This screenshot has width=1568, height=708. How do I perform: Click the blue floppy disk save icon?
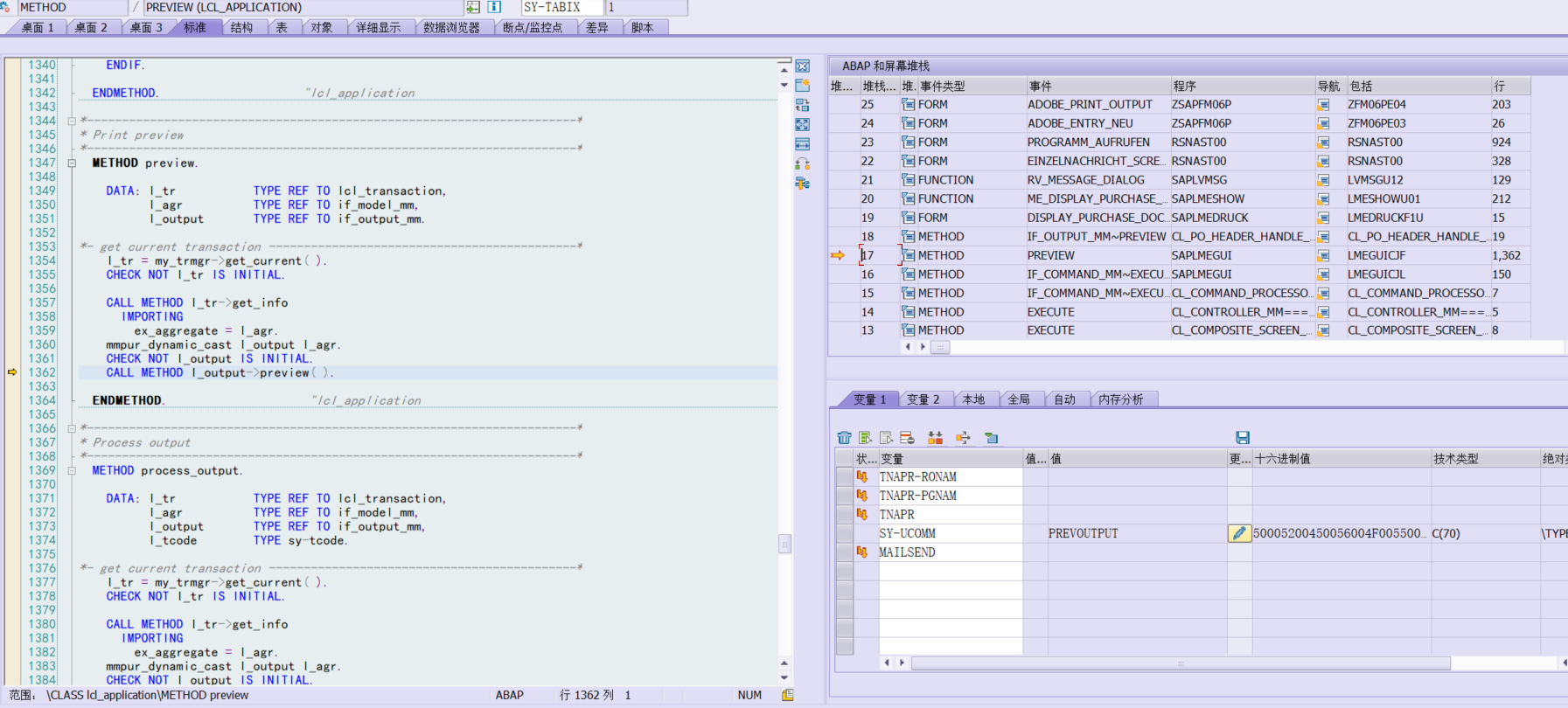click(1242, 438)
